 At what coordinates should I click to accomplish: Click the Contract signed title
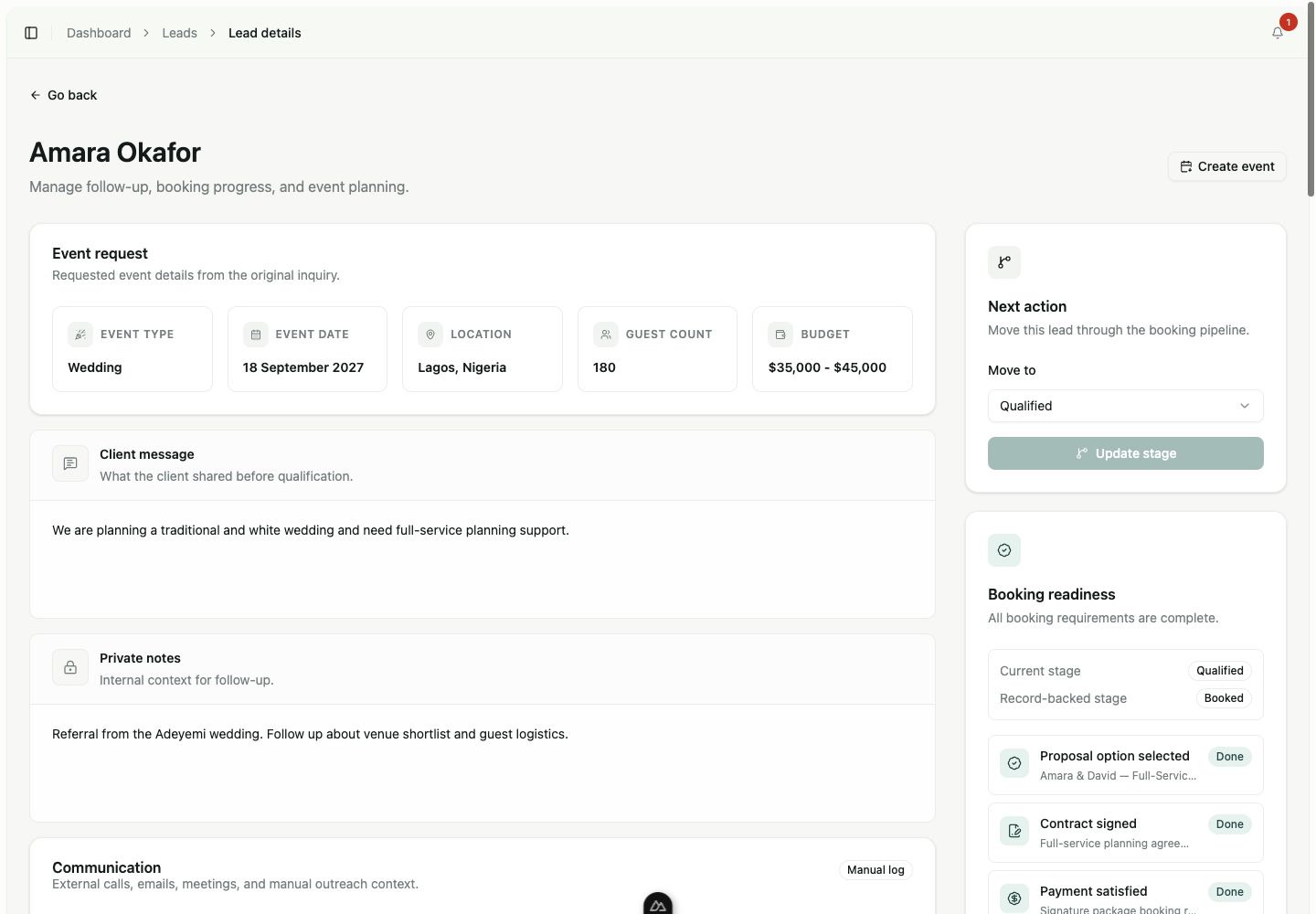(1088, 824)
